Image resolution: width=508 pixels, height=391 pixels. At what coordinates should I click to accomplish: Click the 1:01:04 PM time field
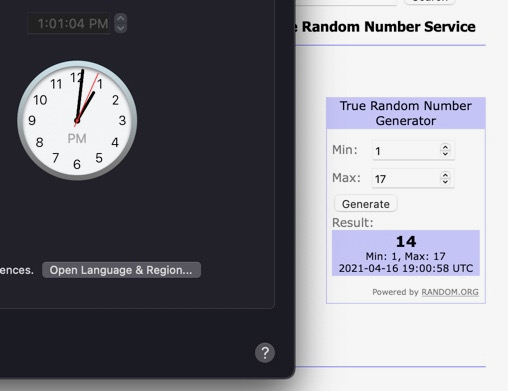pos(69,23)
